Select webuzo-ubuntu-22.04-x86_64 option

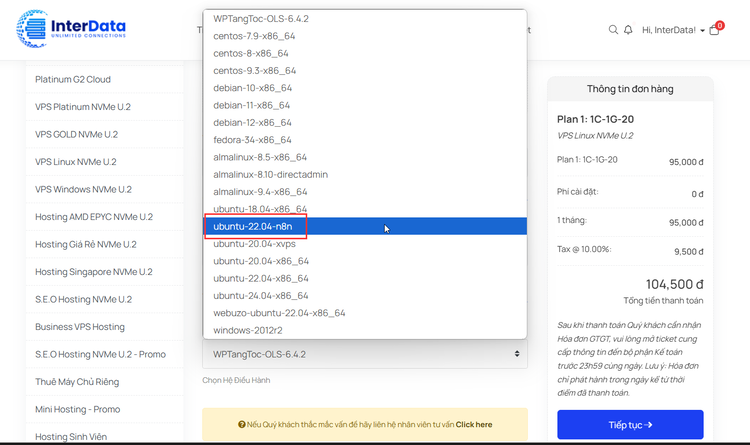364,313
